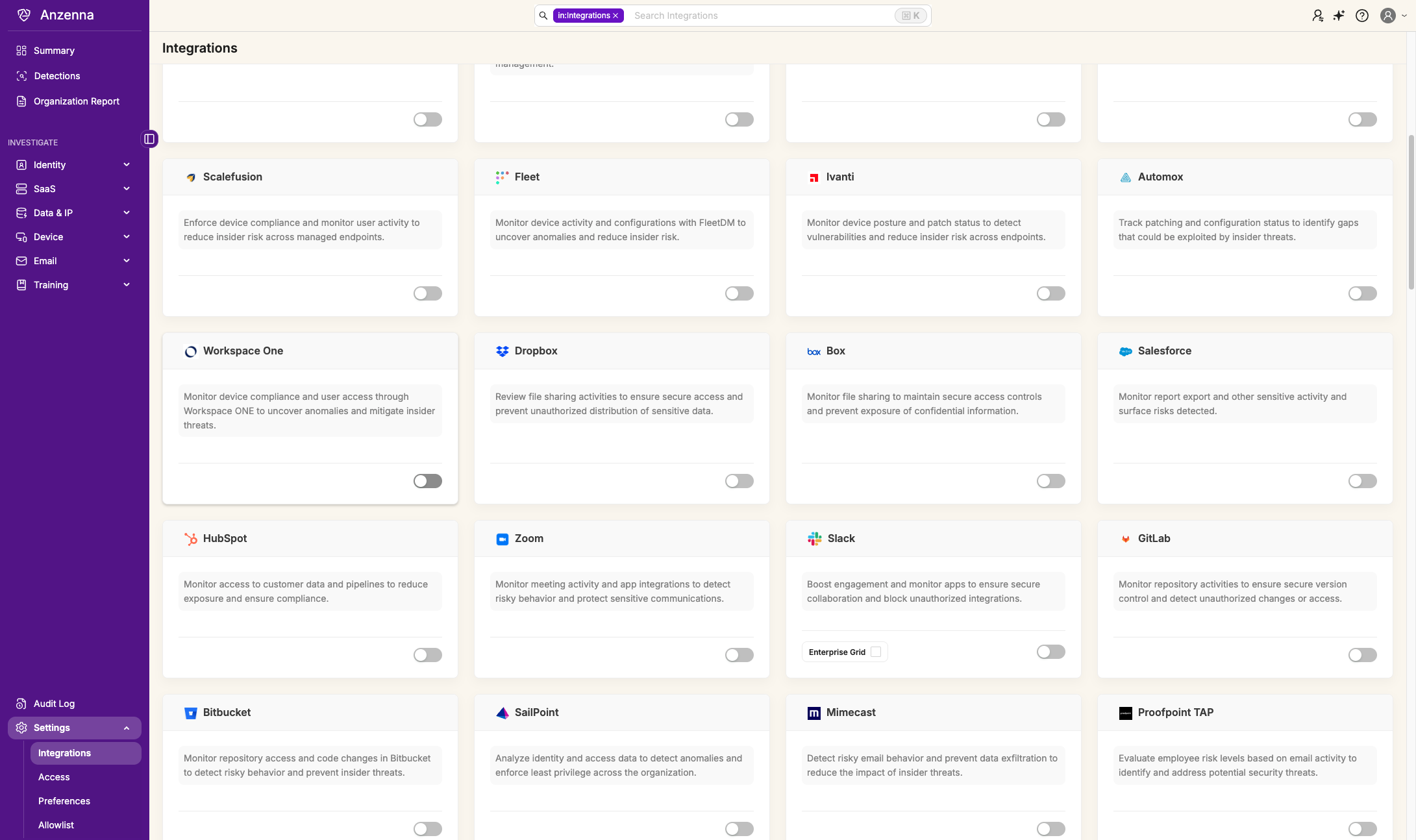The image size is (1416, 840).
Task: Toggle on the Salesforce integration
Action: (1362, 481)
